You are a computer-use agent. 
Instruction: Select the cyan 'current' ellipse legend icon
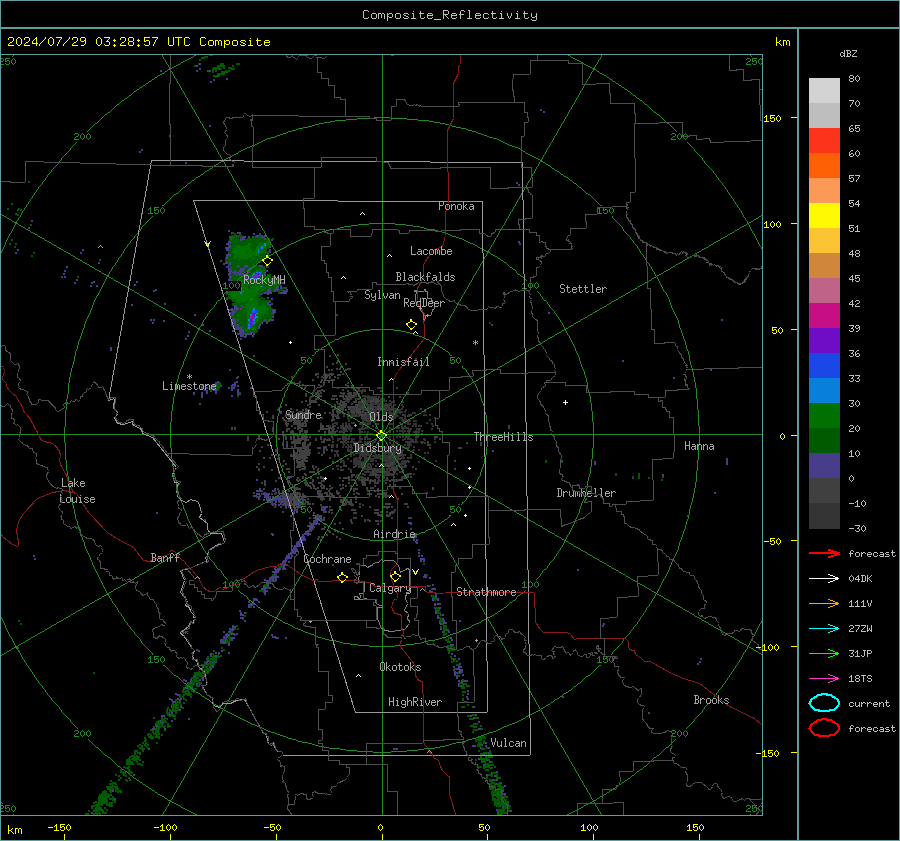(x=824, y=703)
